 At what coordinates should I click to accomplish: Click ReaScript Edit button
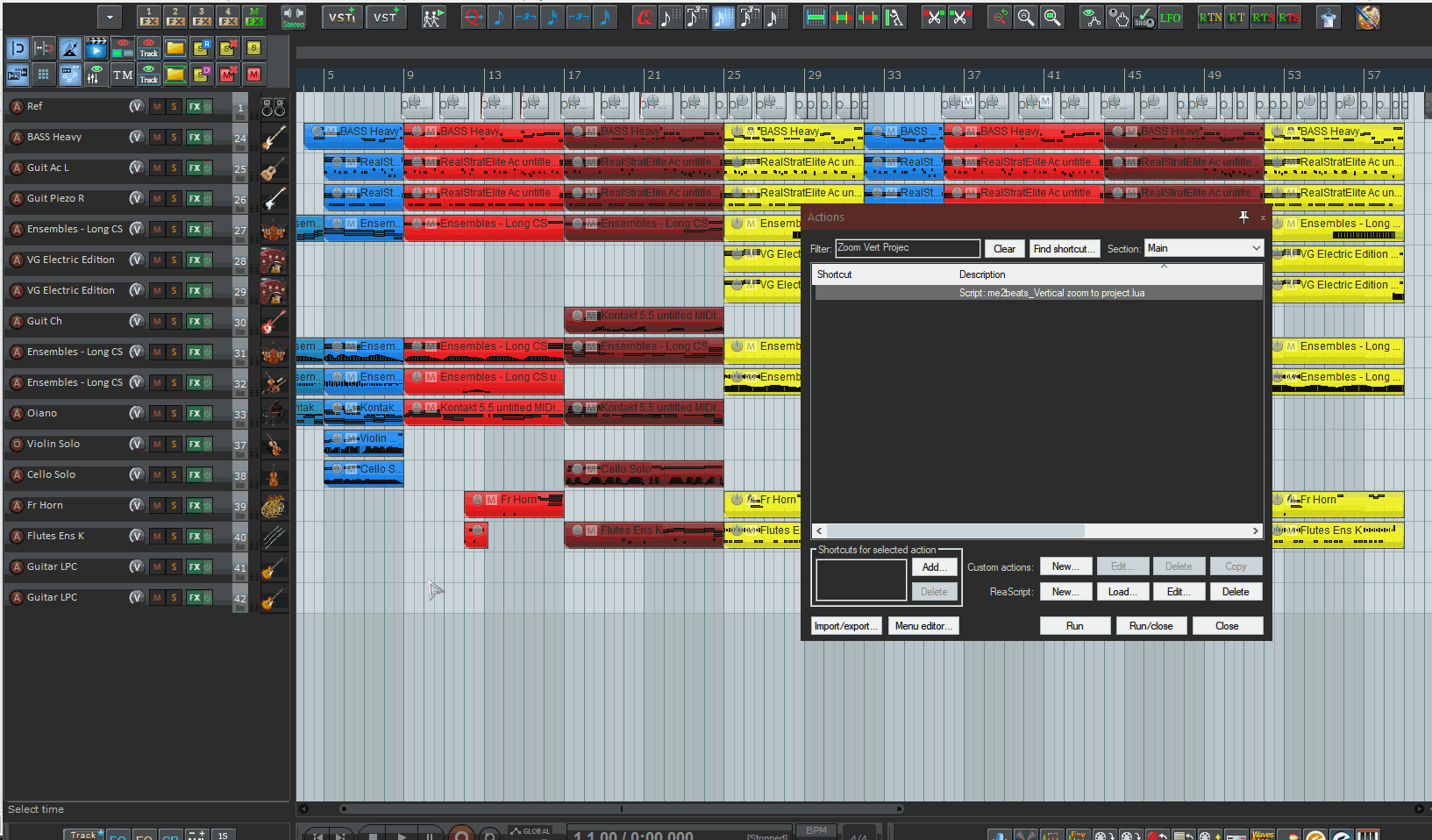coord(1179,592)
